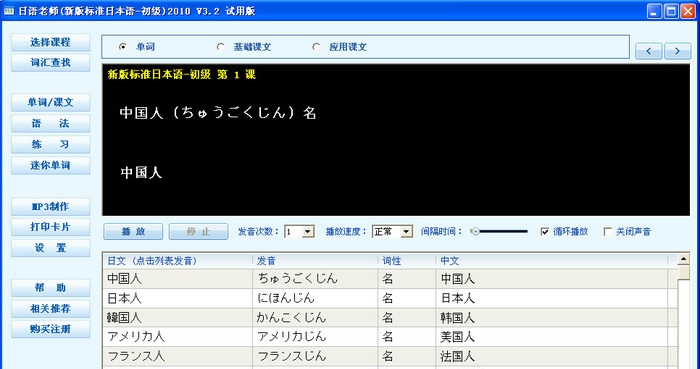Screen dimensions: 700x369
Task: Open 打印卡片 print cards
Action: pos(50,228)
